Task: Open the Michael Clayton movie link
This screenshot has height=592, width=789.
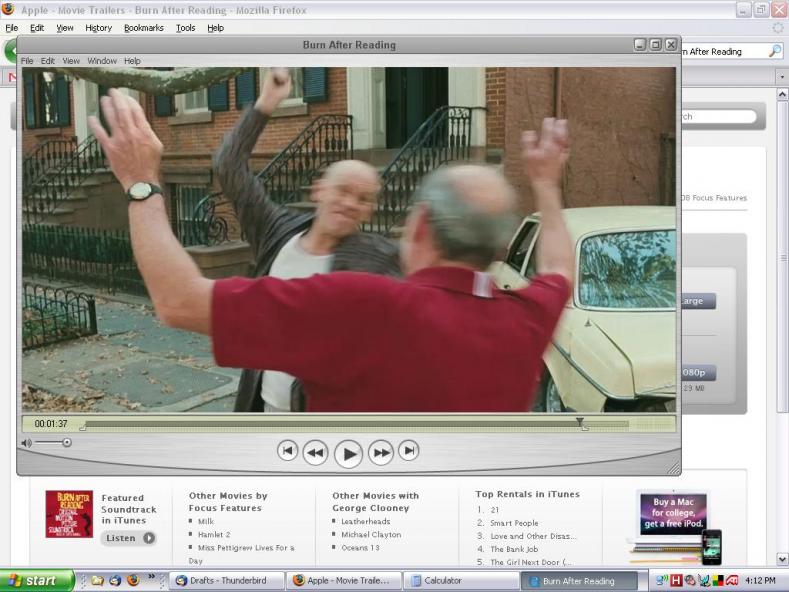Action: (371, 535)
